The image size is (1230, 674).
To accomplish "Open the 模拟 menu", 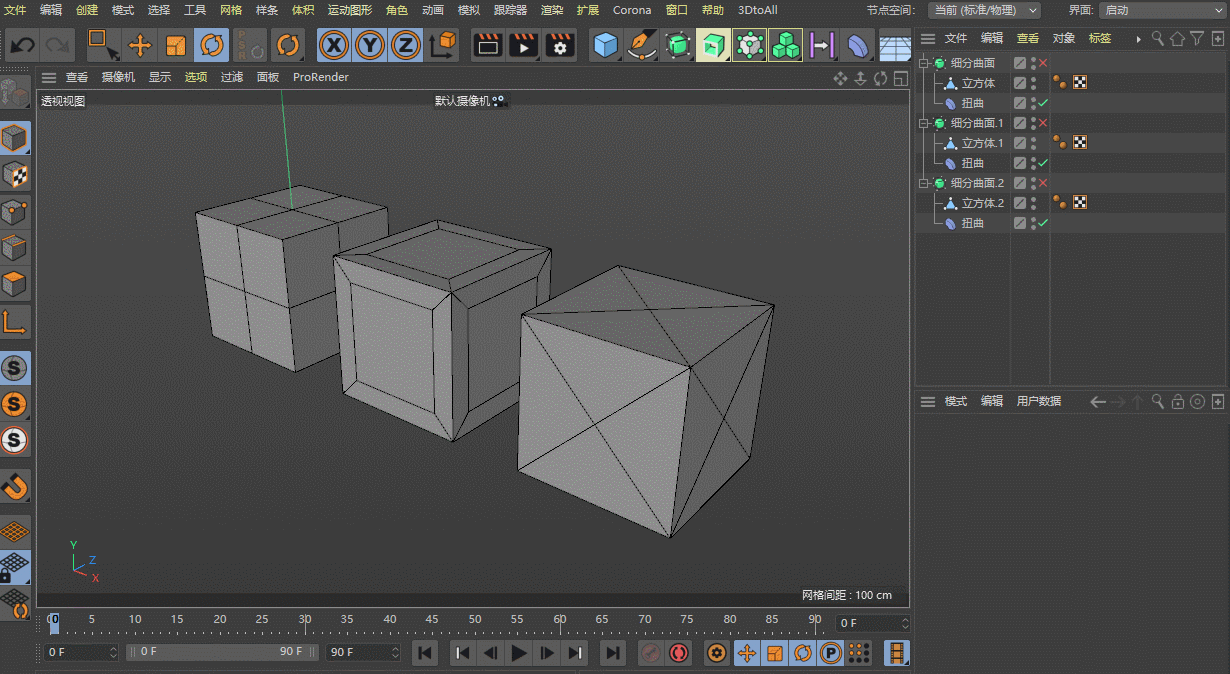I will click(468, 10).
